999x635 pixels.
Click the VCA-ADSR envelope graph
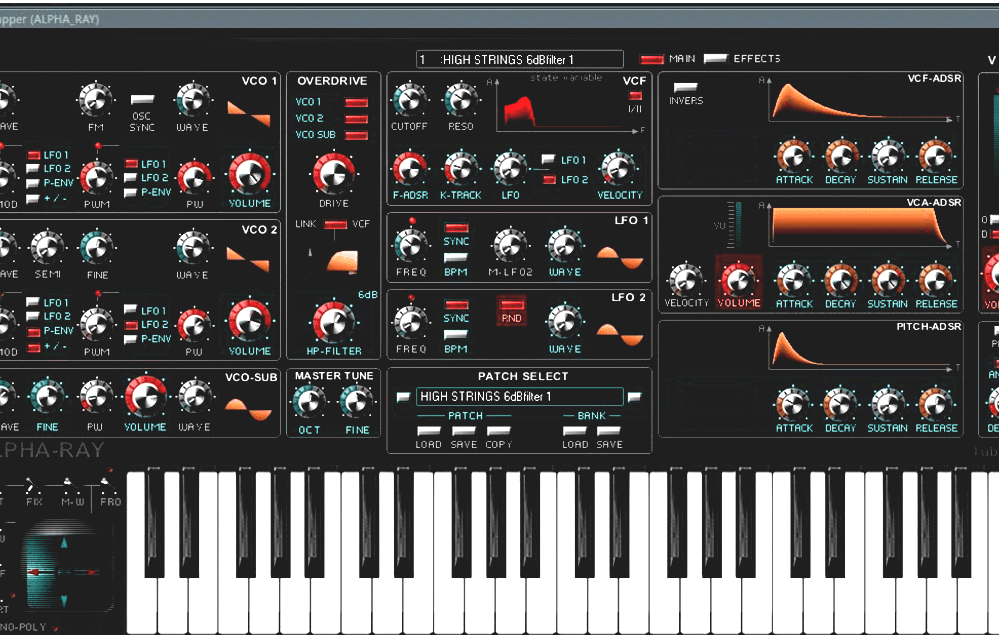(x=860, y=226)
